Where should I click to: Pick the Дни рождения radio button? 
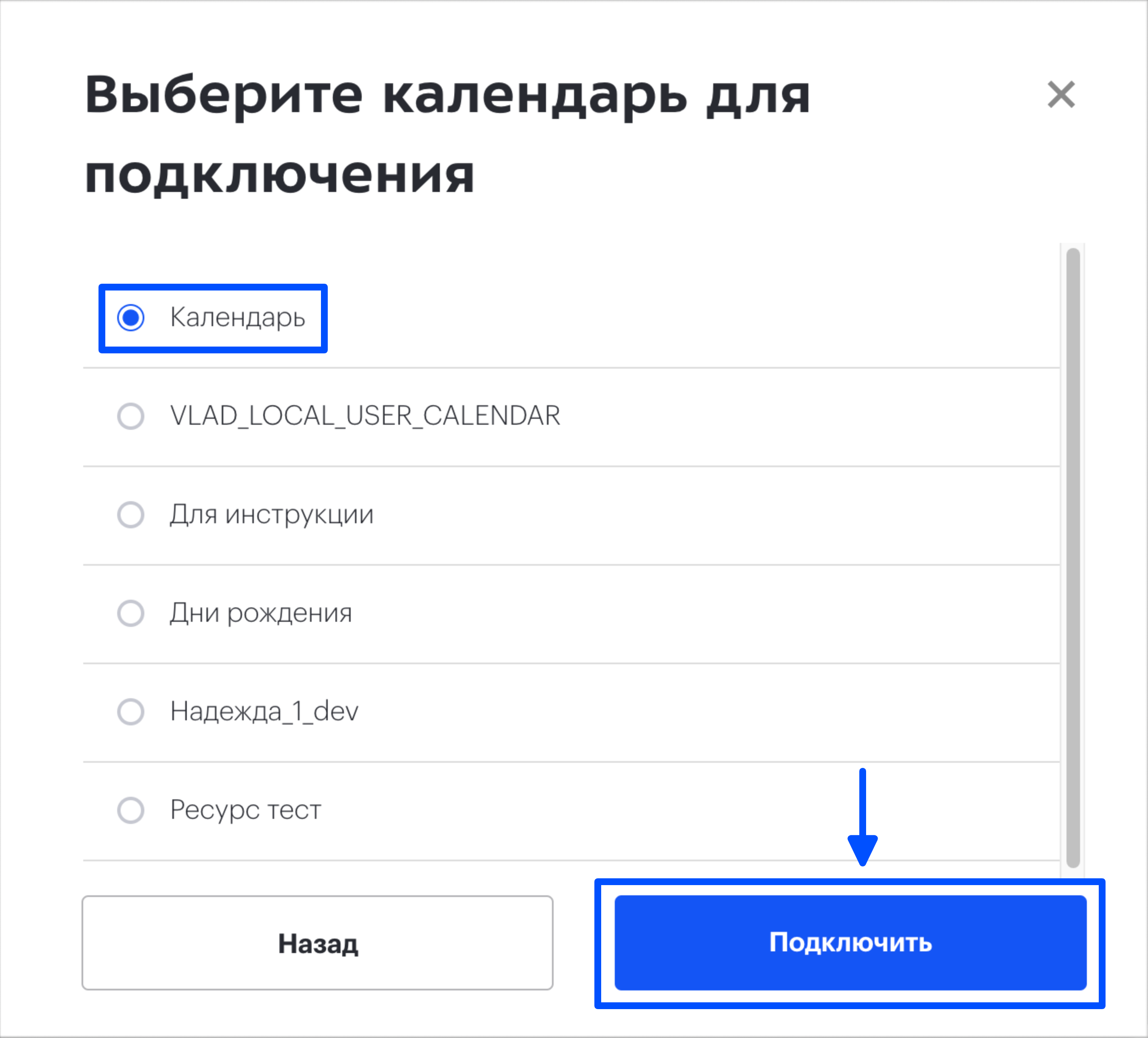coord(131,613)
